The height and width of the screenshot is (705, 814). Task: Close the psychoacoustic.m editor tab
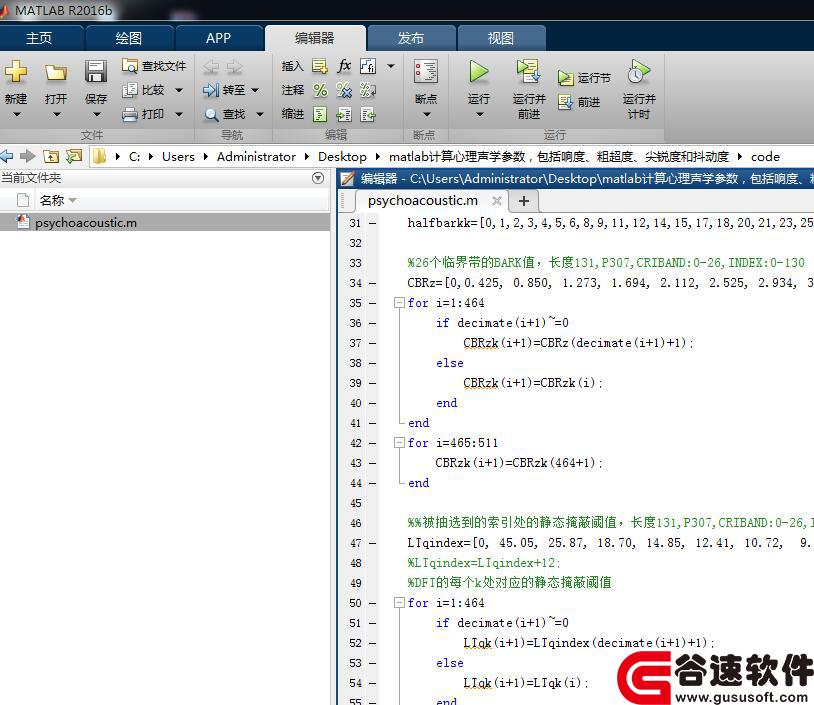coord(497,200)
